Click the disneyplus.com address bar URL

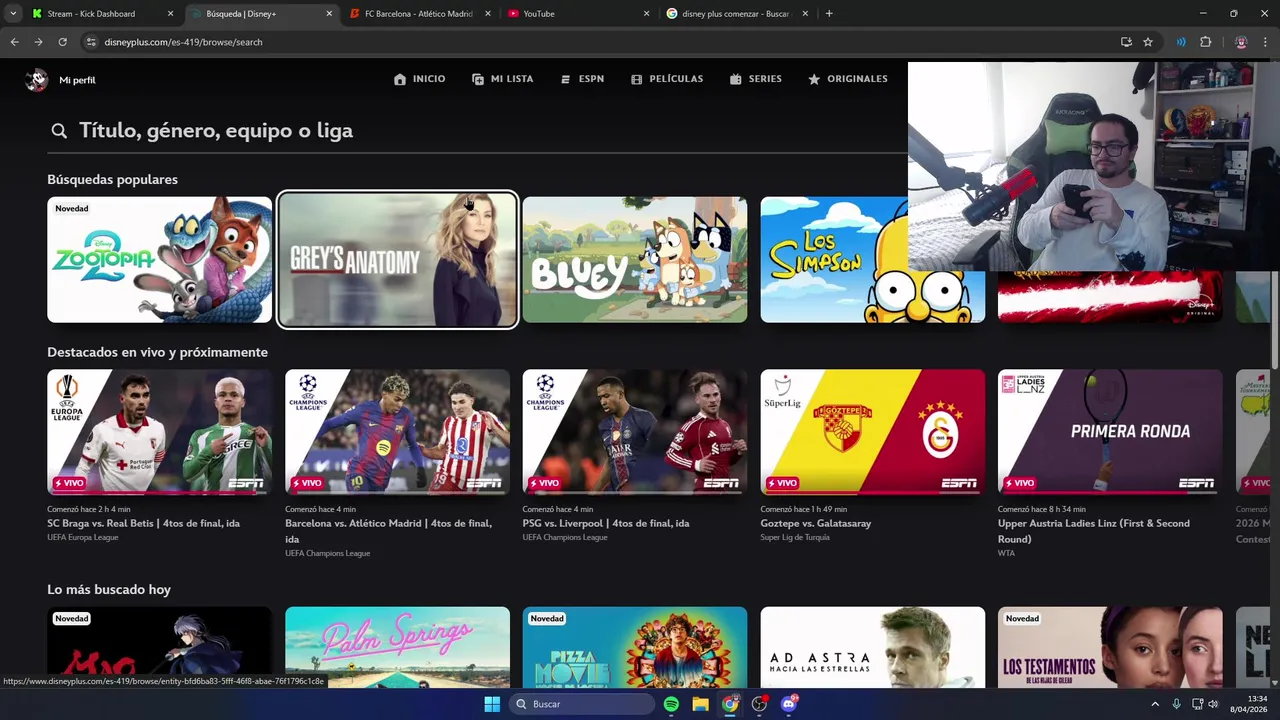(x=183, y=42)
